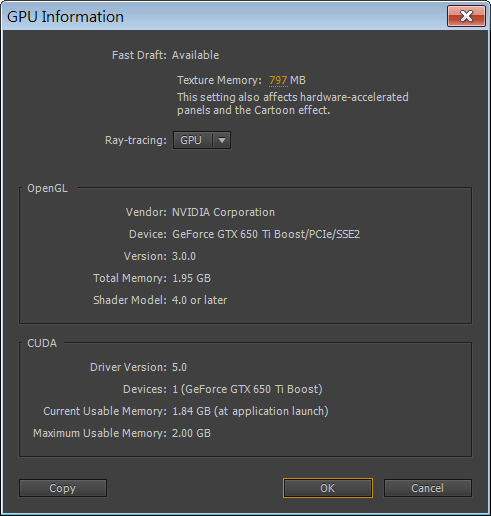The height and width of the screenshot is (516, 491).
Task: Click OpenGL version '3.0.0'
Action: click(x=184, y=256)
